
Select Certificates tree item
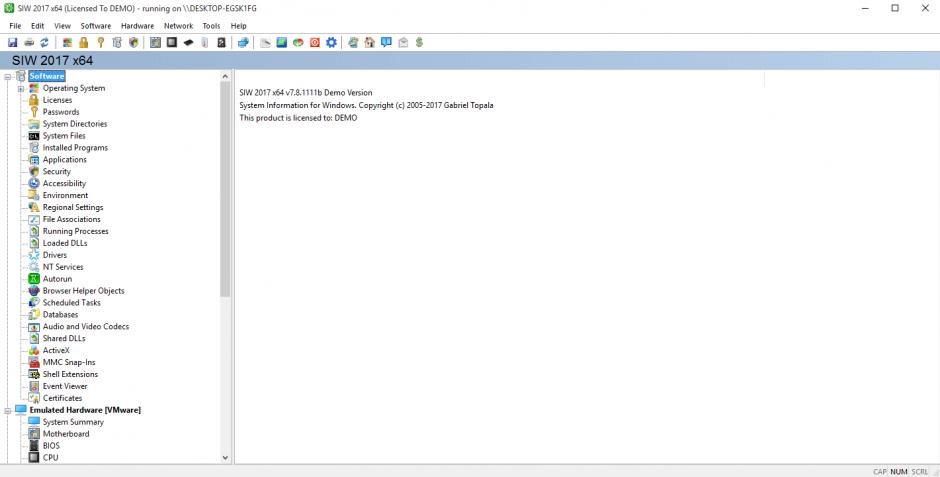pos(62,398)
